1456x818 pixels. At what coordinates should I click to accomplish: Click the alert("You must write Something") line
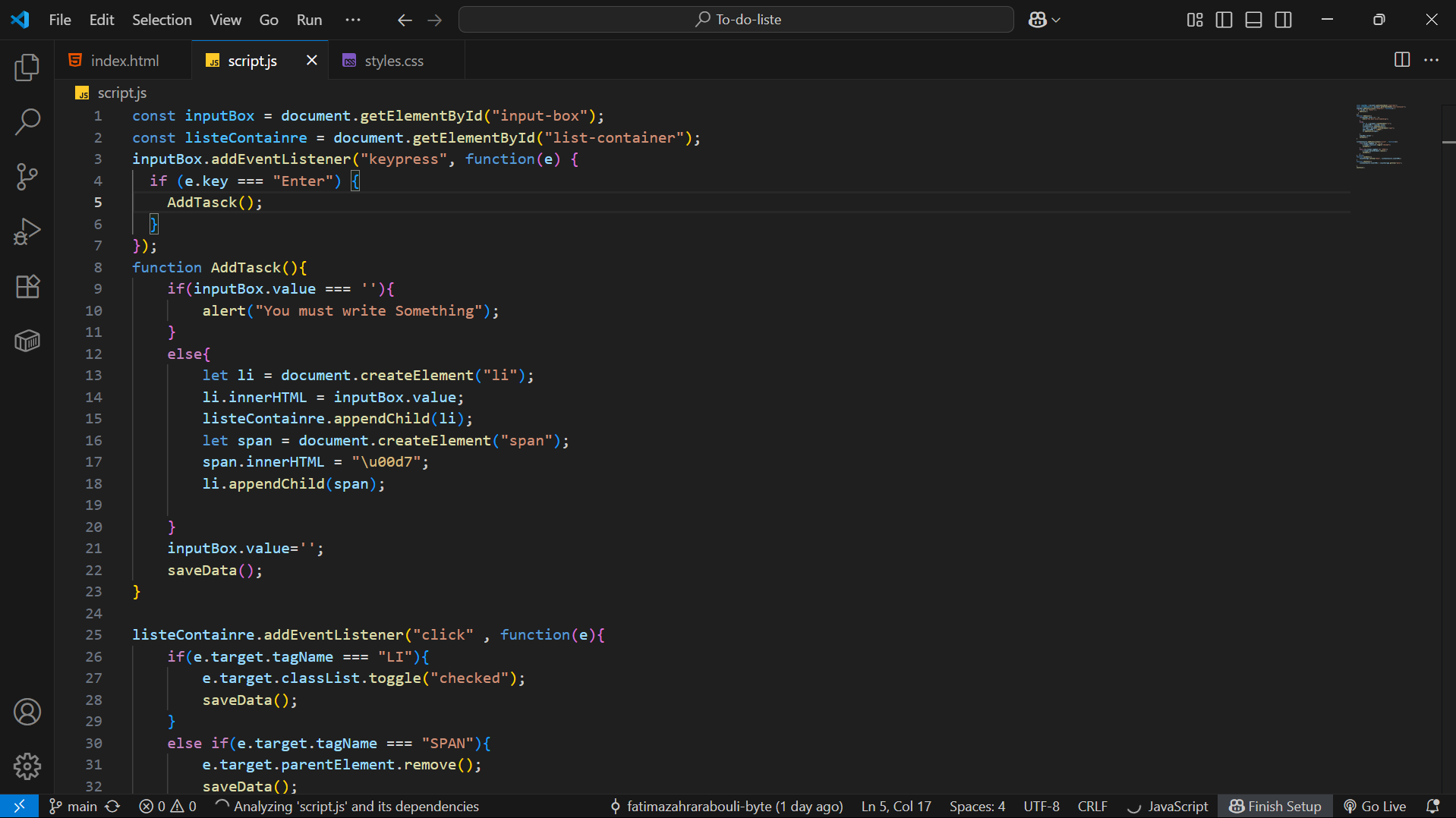(351, 311)
